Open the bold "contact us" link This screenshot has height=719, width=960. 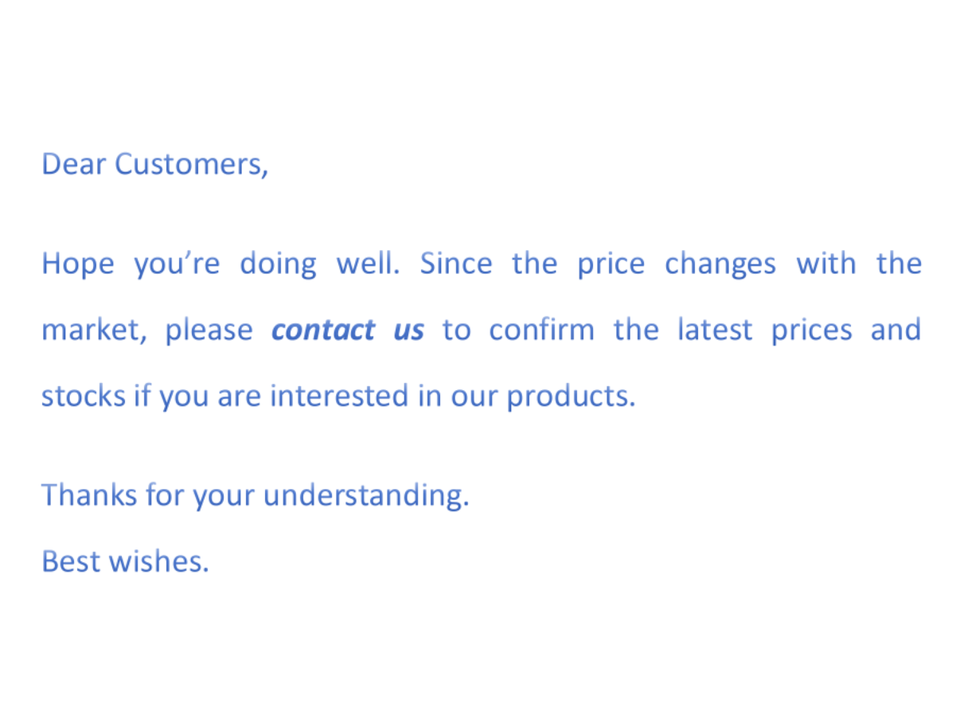pyautogui.click(x=347, y=330)
